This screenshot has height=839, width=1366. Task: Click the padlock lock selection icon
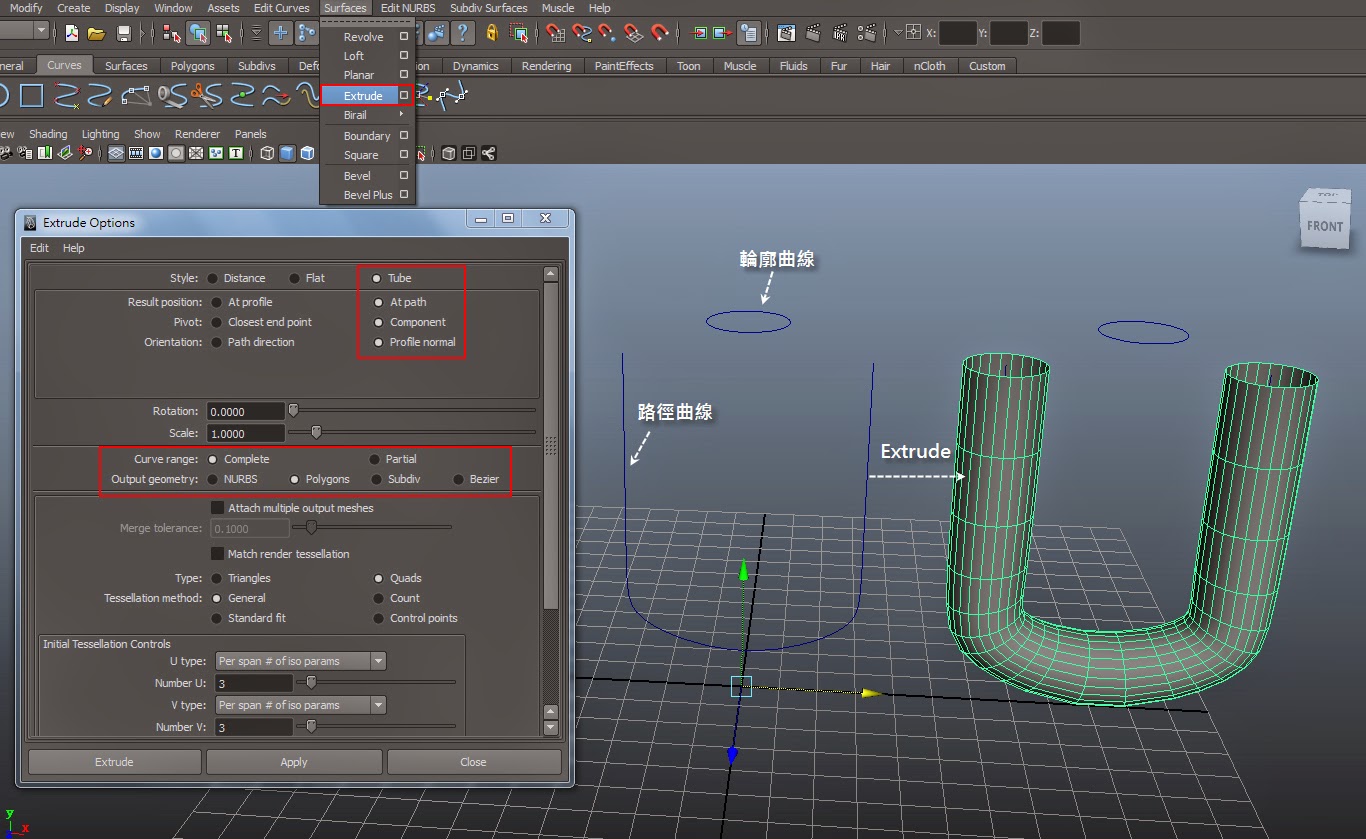[492, 33]
